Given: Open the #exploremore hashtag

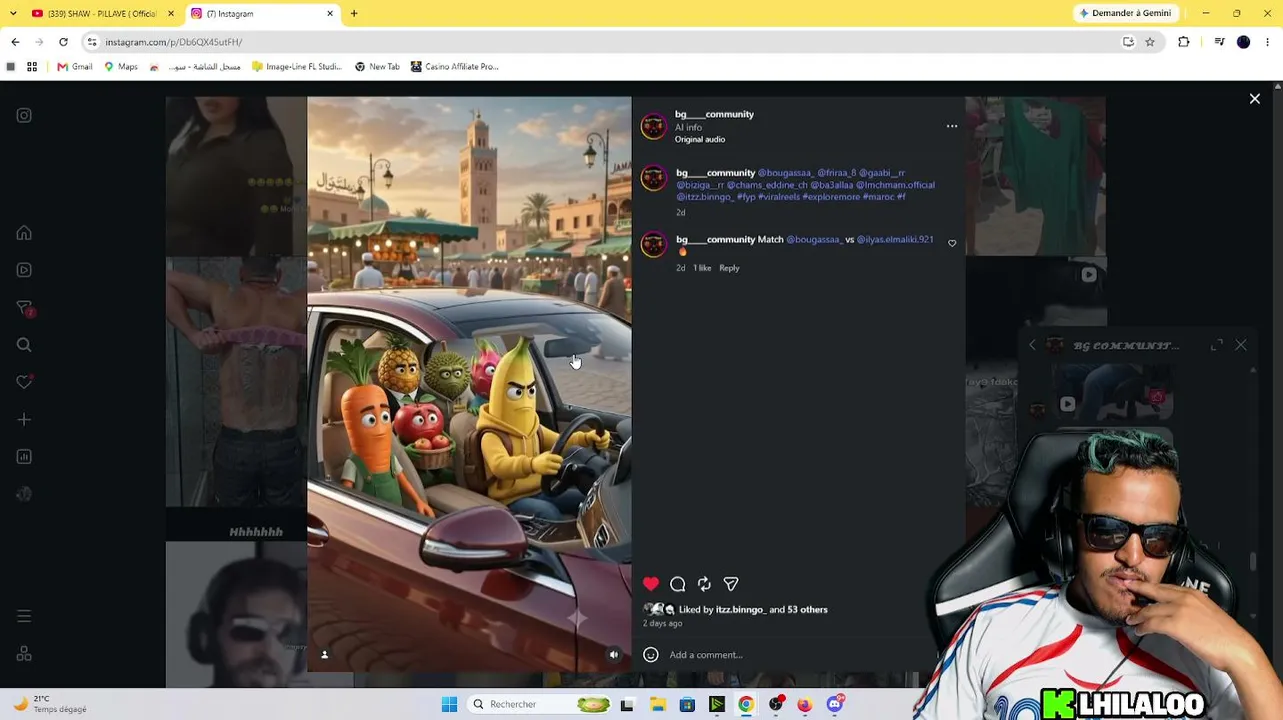Looking at the screenshot, I should tap(831, 197).
